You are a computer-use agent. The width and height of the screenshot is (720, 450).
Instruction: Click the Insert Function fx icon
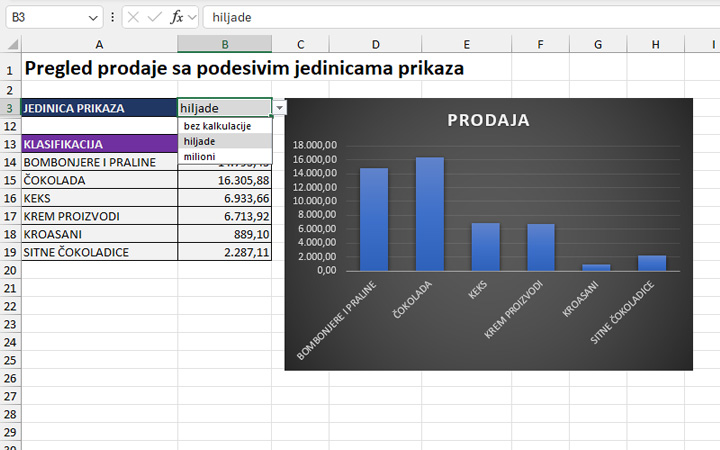tap(177, 17)
